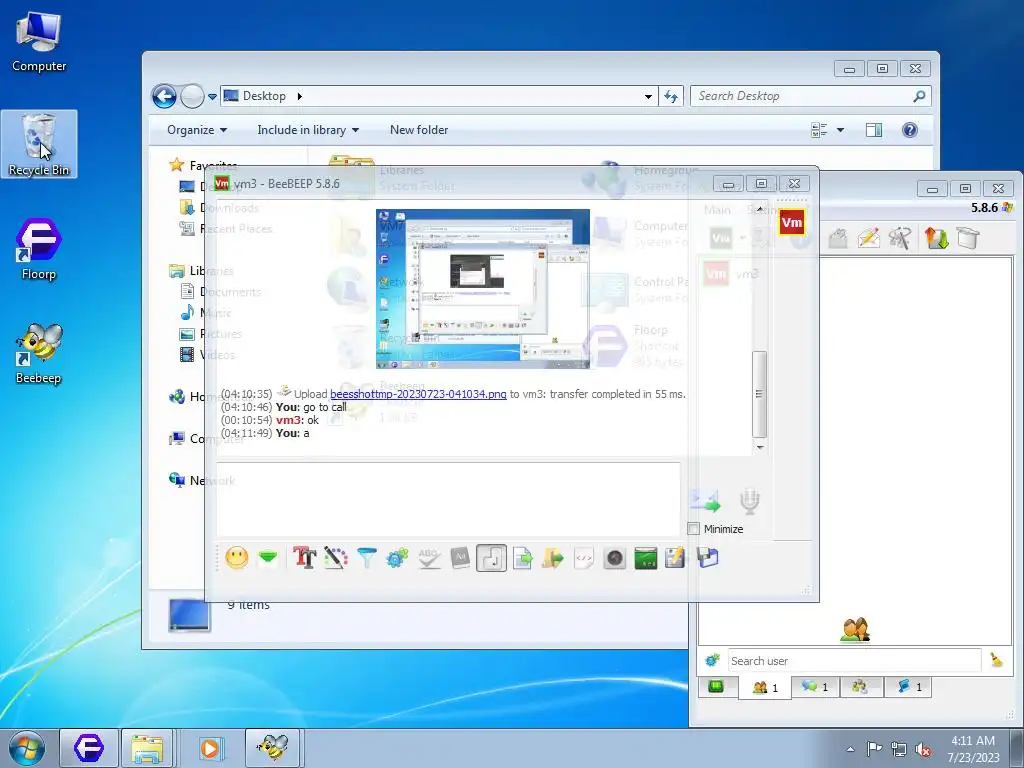Click the green down-arrow envelope icon
Image resolution: width=1024 pixels, height=768 pixels.
tap(268, 558)
